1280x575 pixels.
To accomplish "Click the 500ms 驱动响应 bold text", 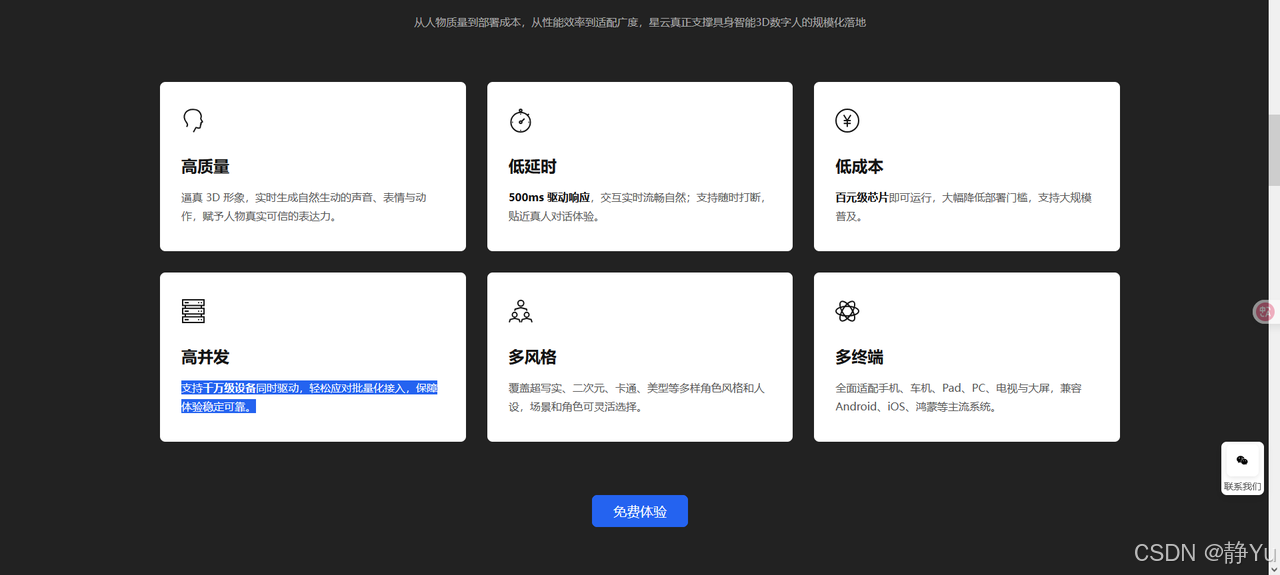I will click(x=549, y=198).
